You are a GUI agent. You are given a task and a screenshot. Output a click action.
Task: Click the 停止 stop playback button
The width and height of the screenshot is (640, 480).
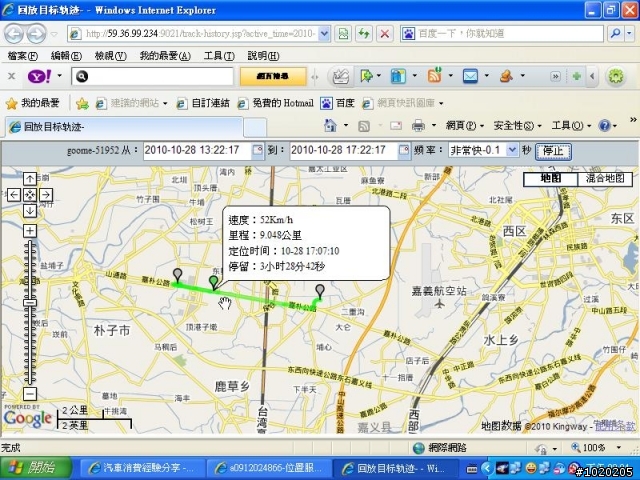coord(553,151)
